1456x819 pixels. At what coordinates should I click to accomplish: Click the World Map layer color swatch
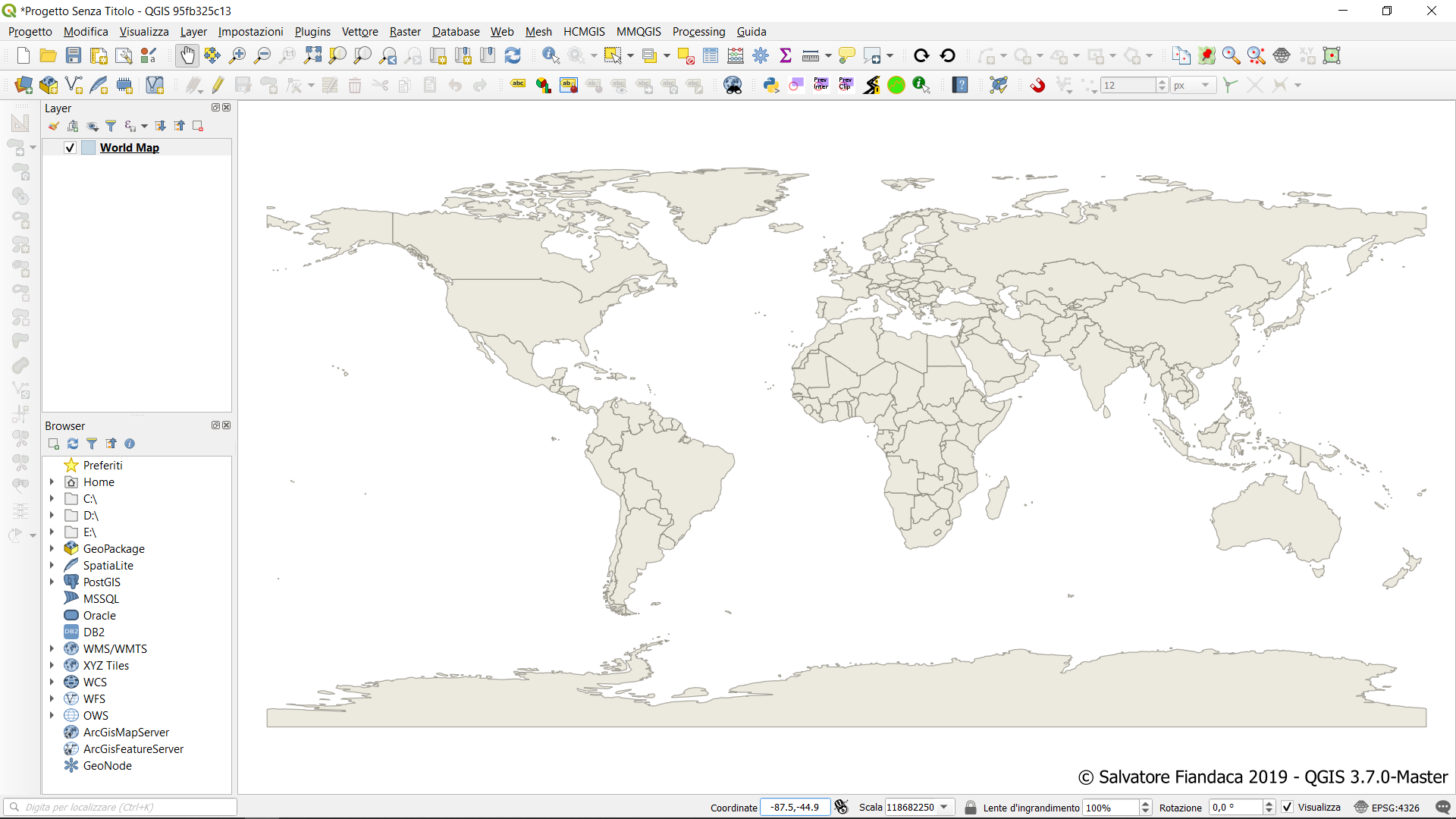click(x=88, y=148)
